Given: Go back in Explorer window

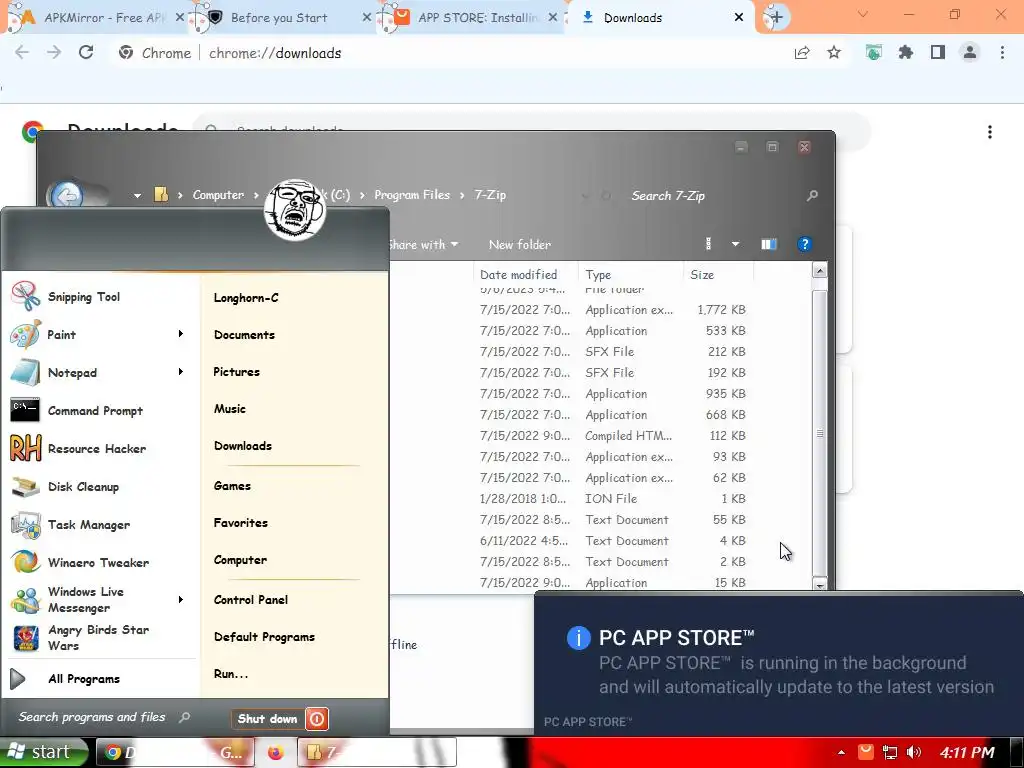Looking at the screenshot, I should [67, 196].
